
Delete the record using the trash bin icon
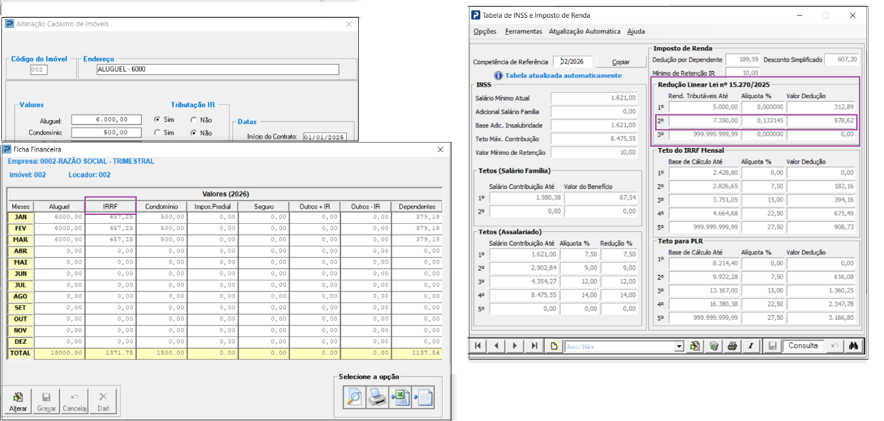[714, 346]
